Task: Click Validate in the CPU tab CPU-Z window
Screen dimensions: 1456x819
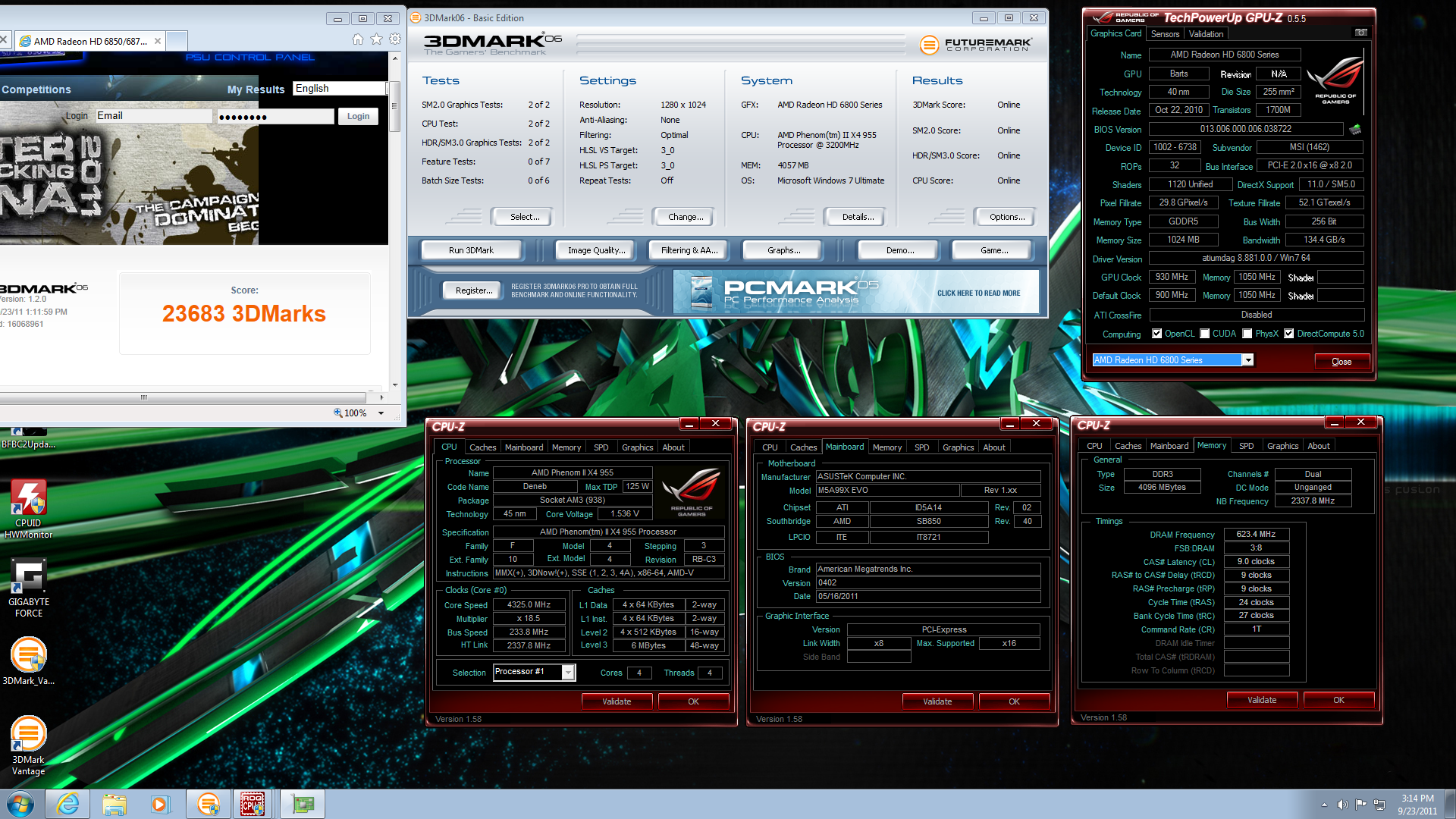Action: tap(616, 701)
